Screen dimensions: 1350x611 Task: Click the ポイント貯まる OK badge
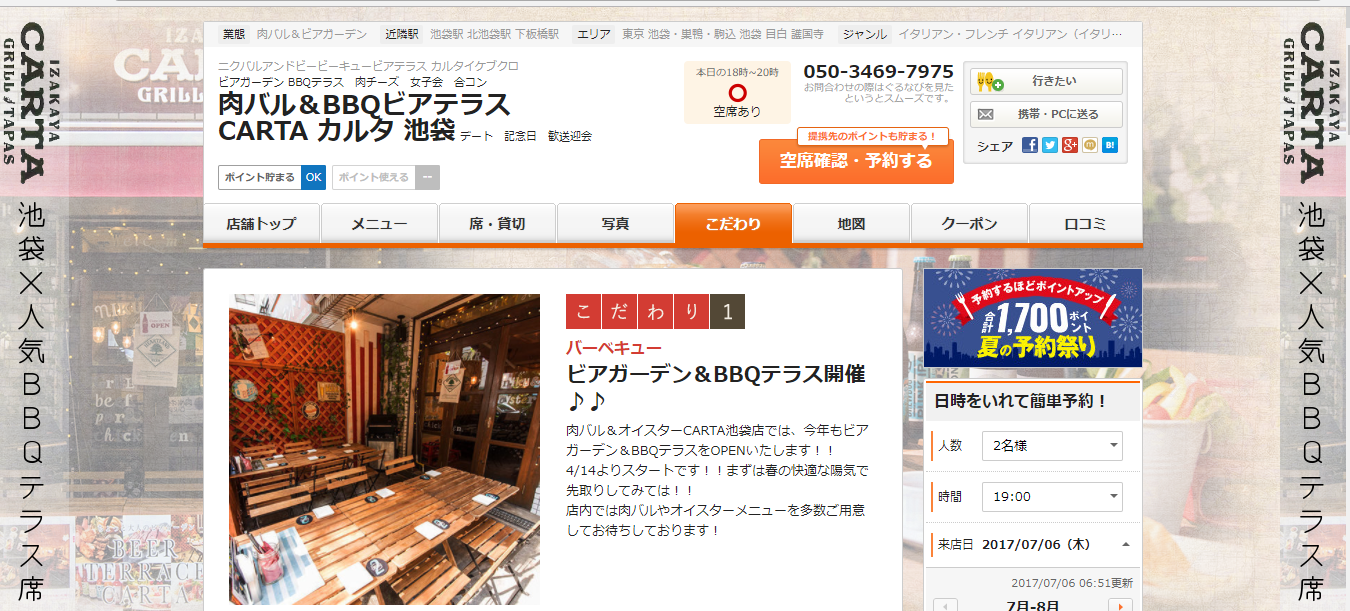(x=272, y=177)
